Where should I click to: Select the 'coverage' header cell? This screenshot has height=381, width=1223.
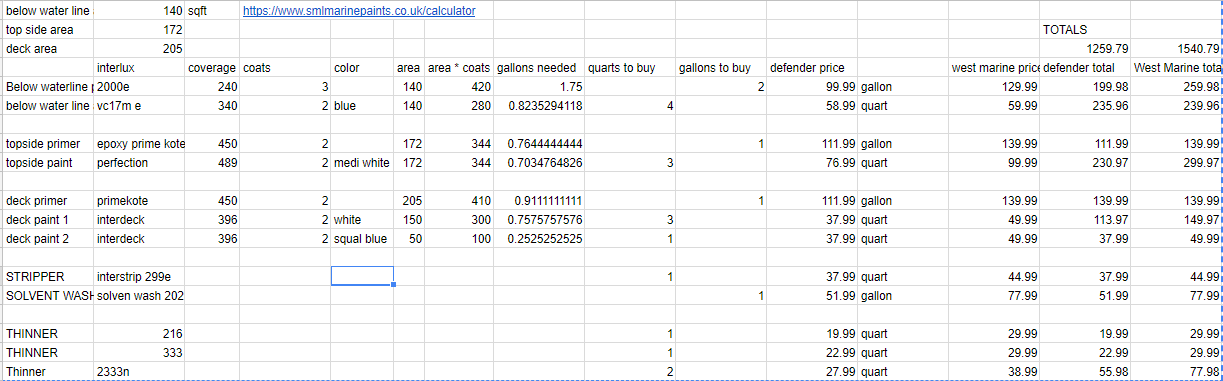click(212, 68)
